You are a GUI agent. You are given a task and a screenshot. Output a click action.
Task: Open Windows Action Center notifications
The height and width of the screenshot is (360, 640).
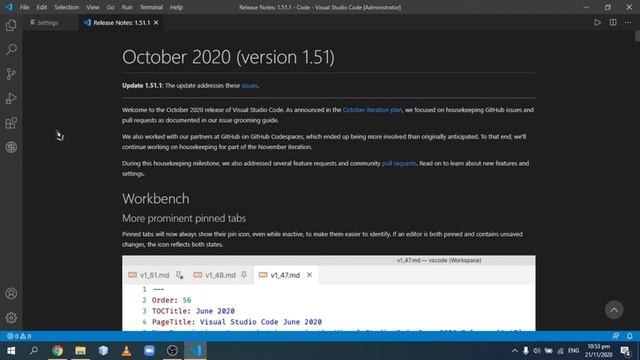point(626,351)
